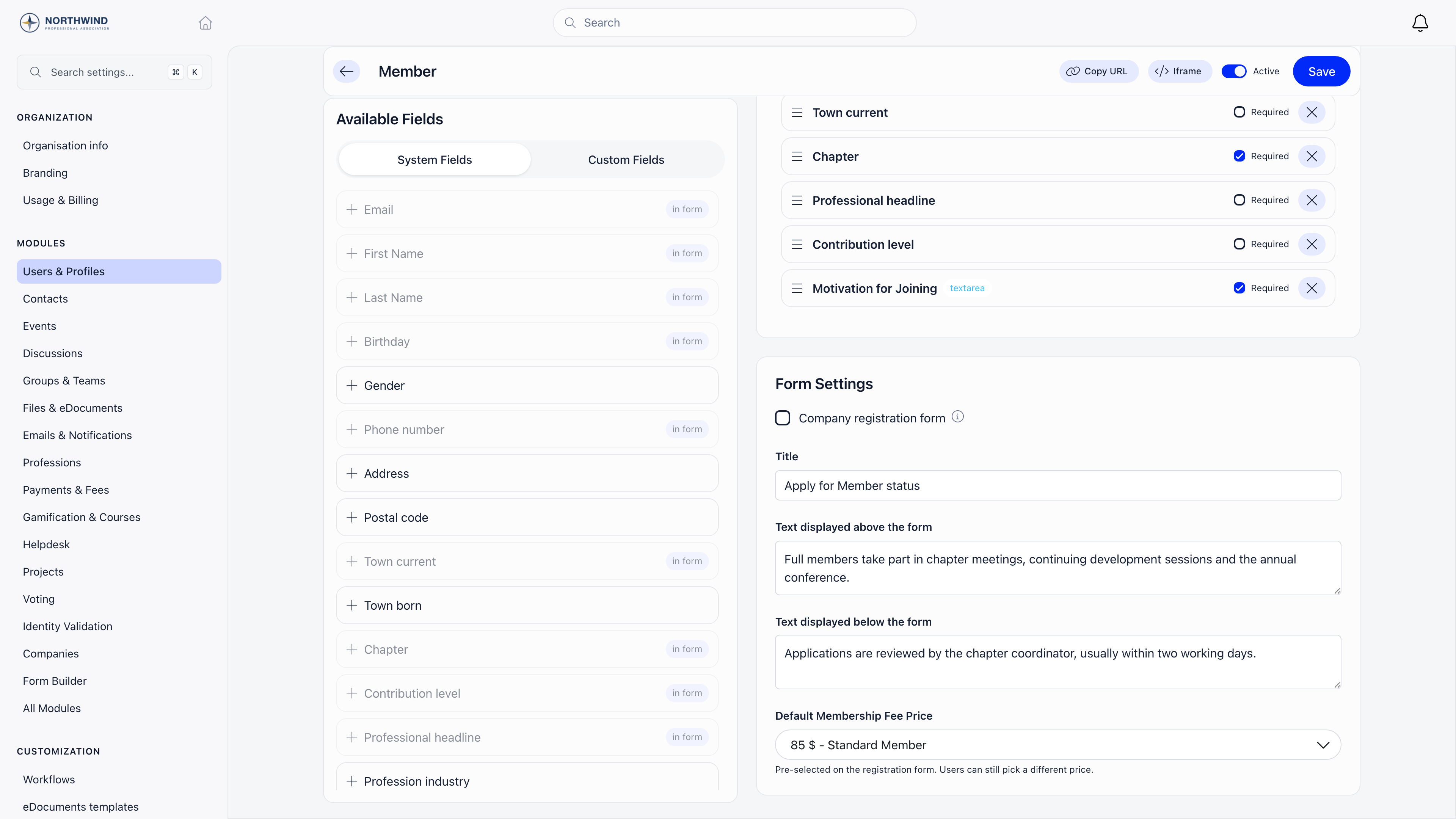Open the home icon in the header

pos(205,23)
